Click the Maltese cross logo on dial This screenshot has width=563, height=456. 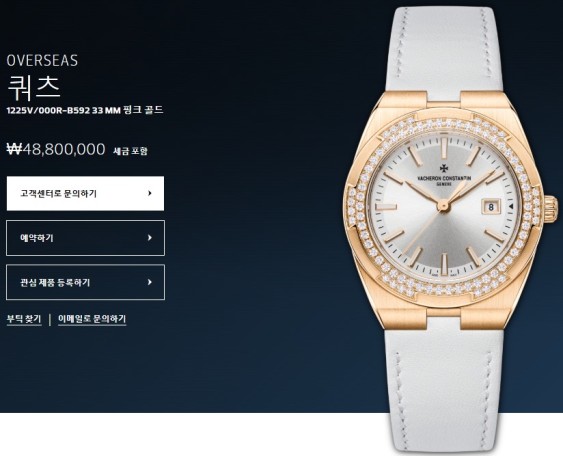444,168
